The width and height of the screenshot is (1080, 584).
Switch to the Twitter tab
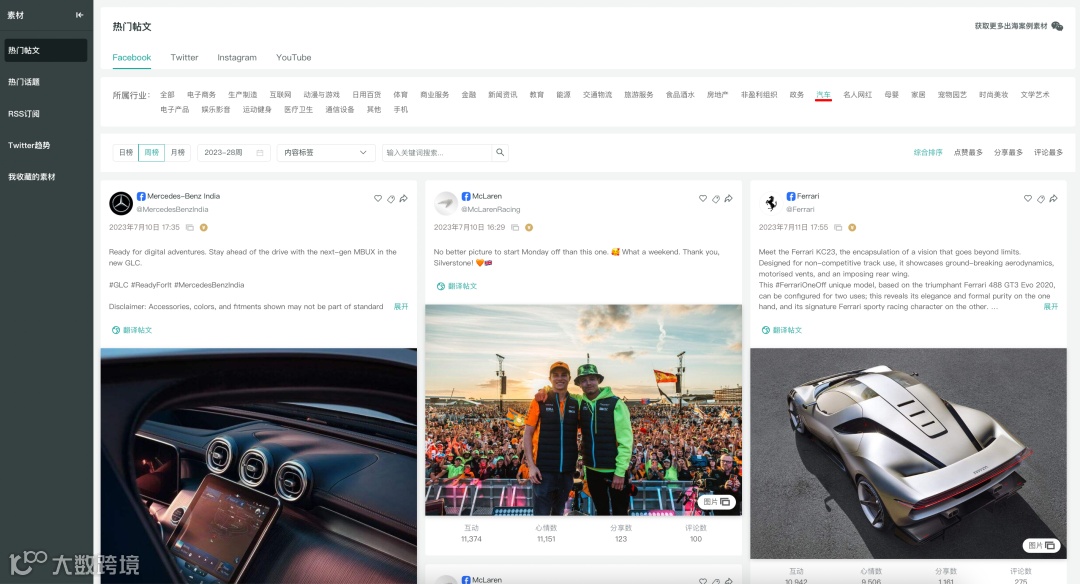pyautogui.click(x=184, y=57)
